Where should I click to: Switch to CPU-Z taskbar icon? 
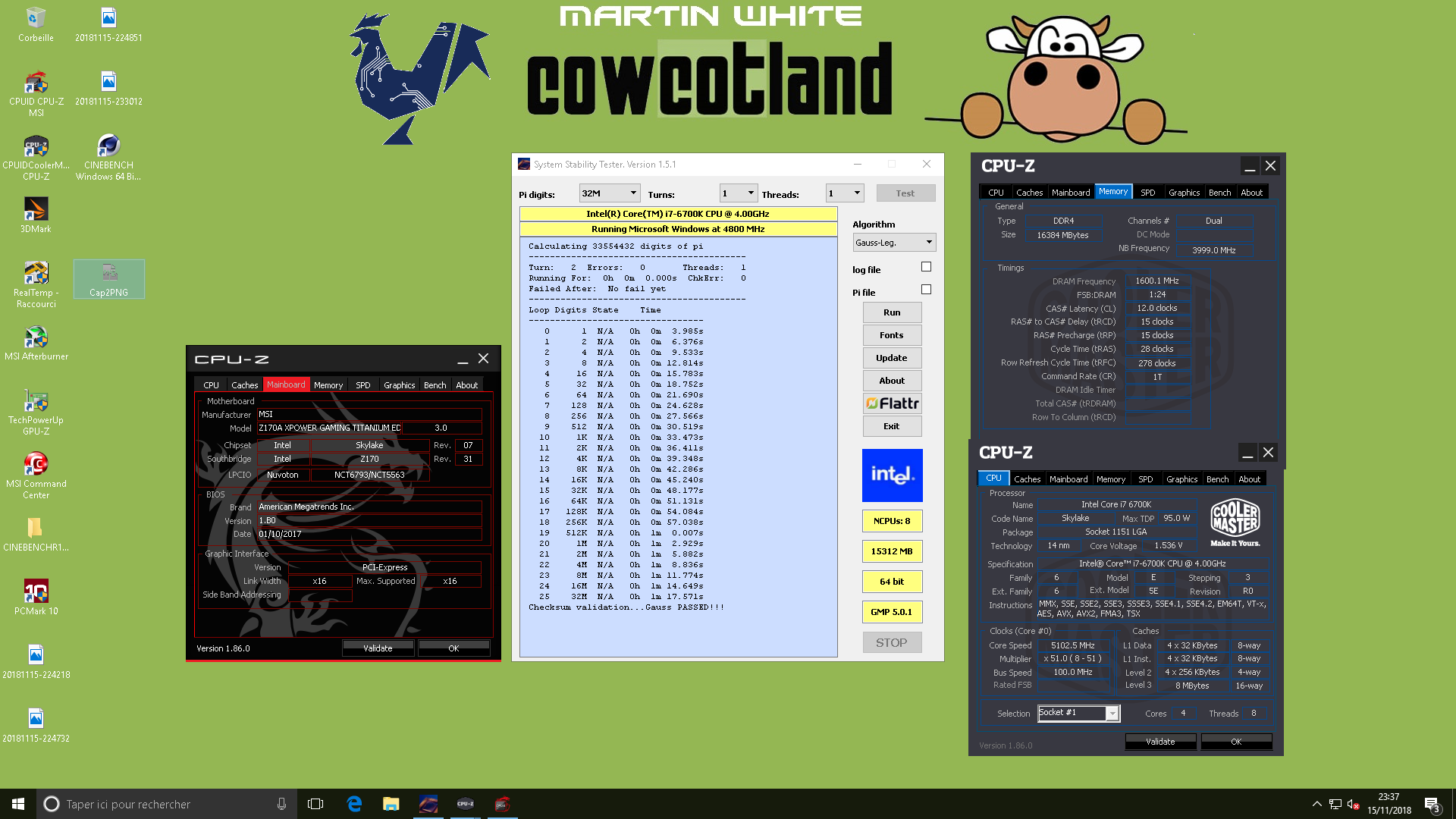pyautogui.click(x=466, y=804)
